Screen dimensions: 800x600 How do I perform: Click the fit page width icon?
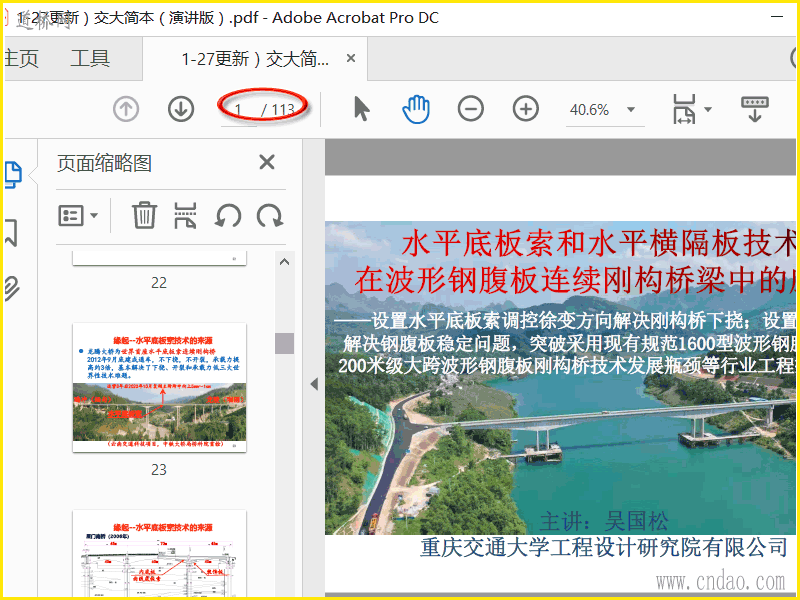[684, 109]
